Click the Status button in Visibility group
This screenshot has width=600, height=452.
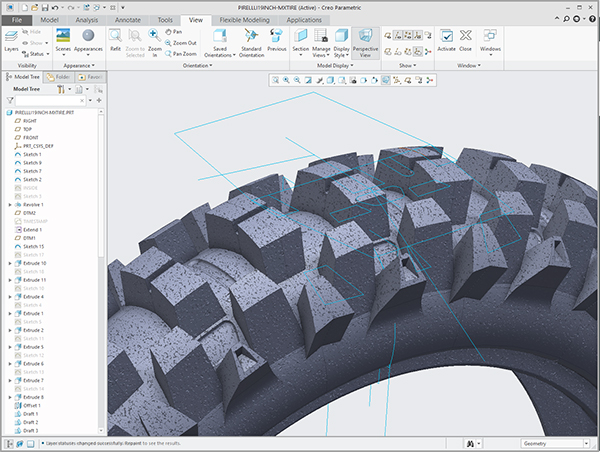coord(36,54)
